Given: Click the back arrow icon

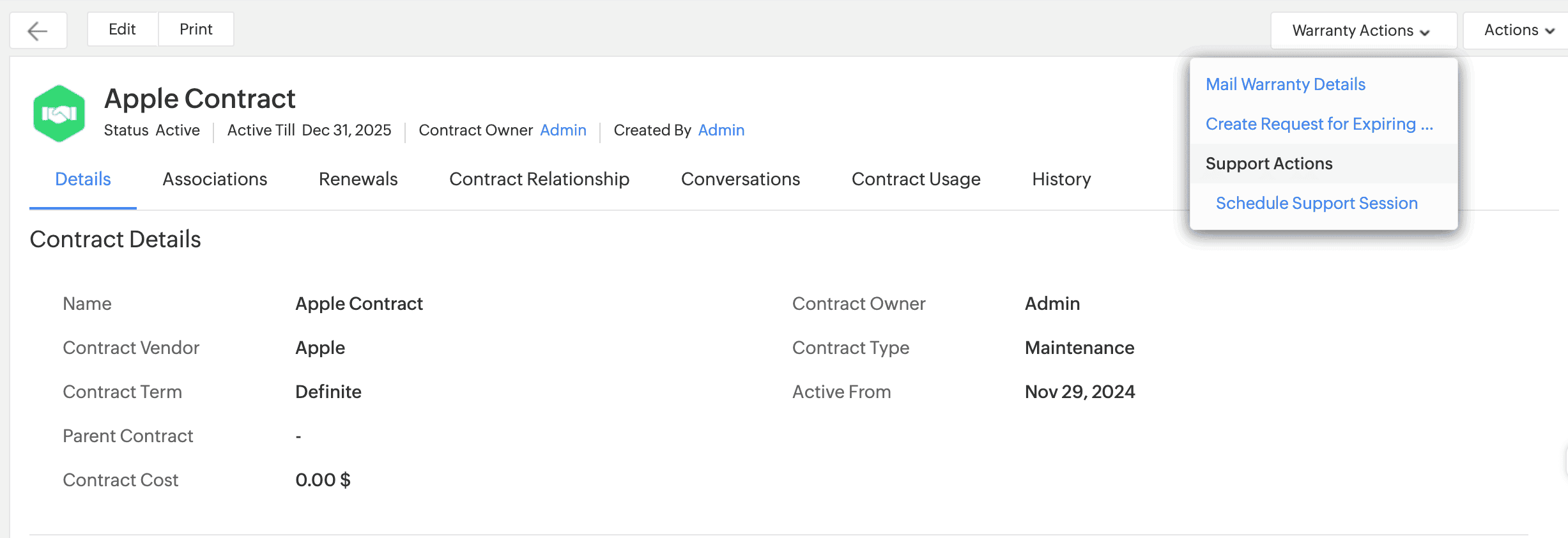Looking at the screenshot, I should pos(38,31).
